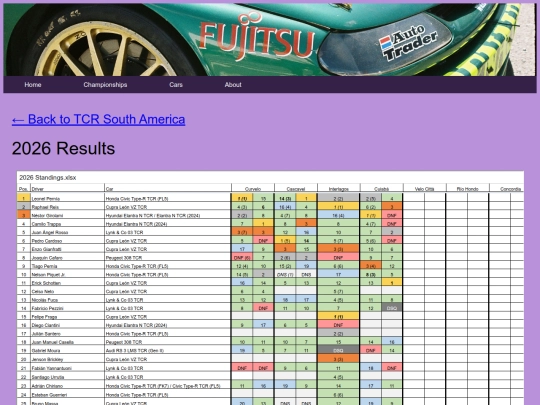Image resolution: width=540 pixels, height=405 pixels.
Task: Open the Championships menu item
Action: [x=105, y=85]
